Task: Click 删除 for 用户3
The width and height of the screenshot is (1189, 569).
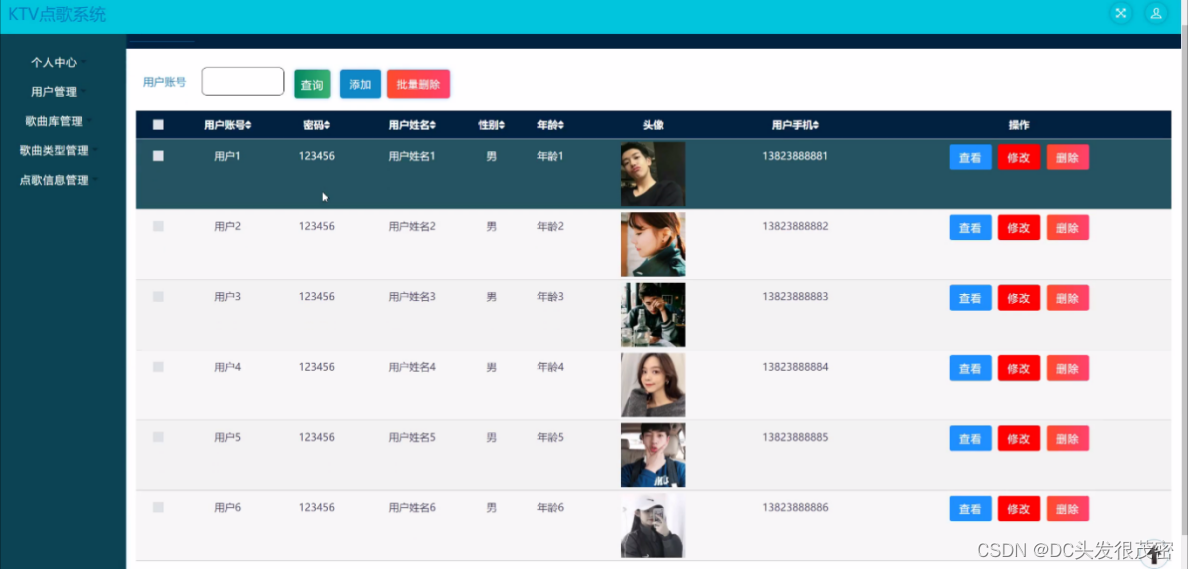Action: click(1068, 298)
